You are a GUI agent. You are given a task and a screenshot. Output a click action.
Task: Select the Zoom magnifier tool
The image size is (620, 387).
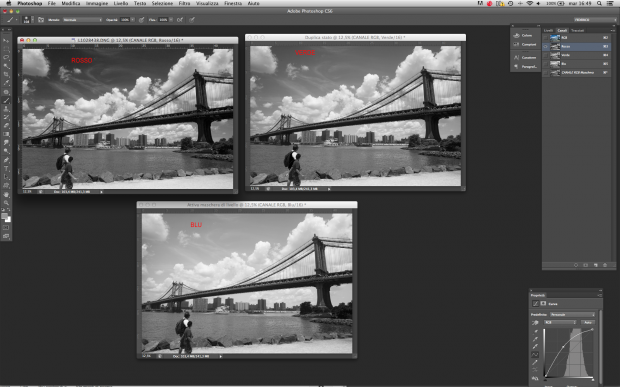coord(6,203)
